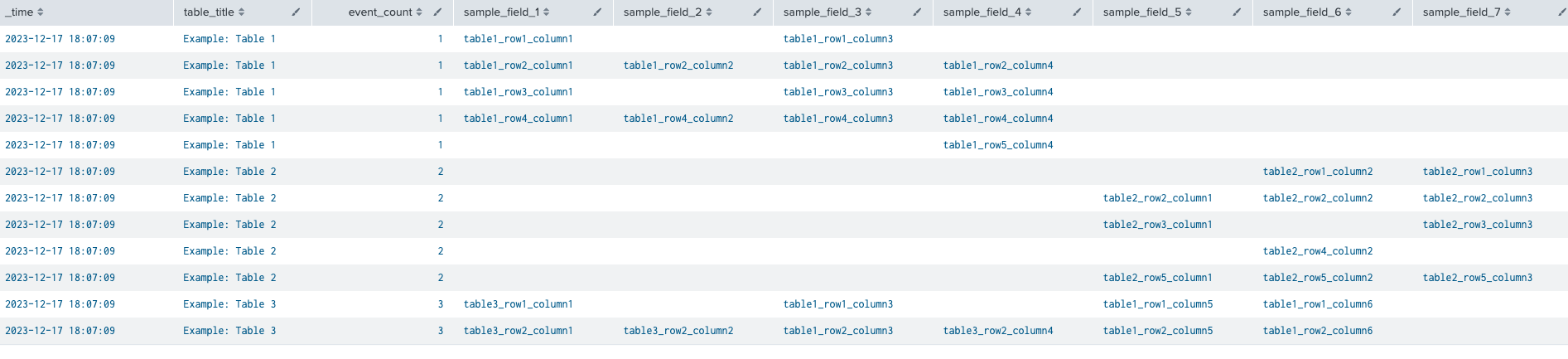Click the table2_row3_column1 cell

(x=1157, y=225)
